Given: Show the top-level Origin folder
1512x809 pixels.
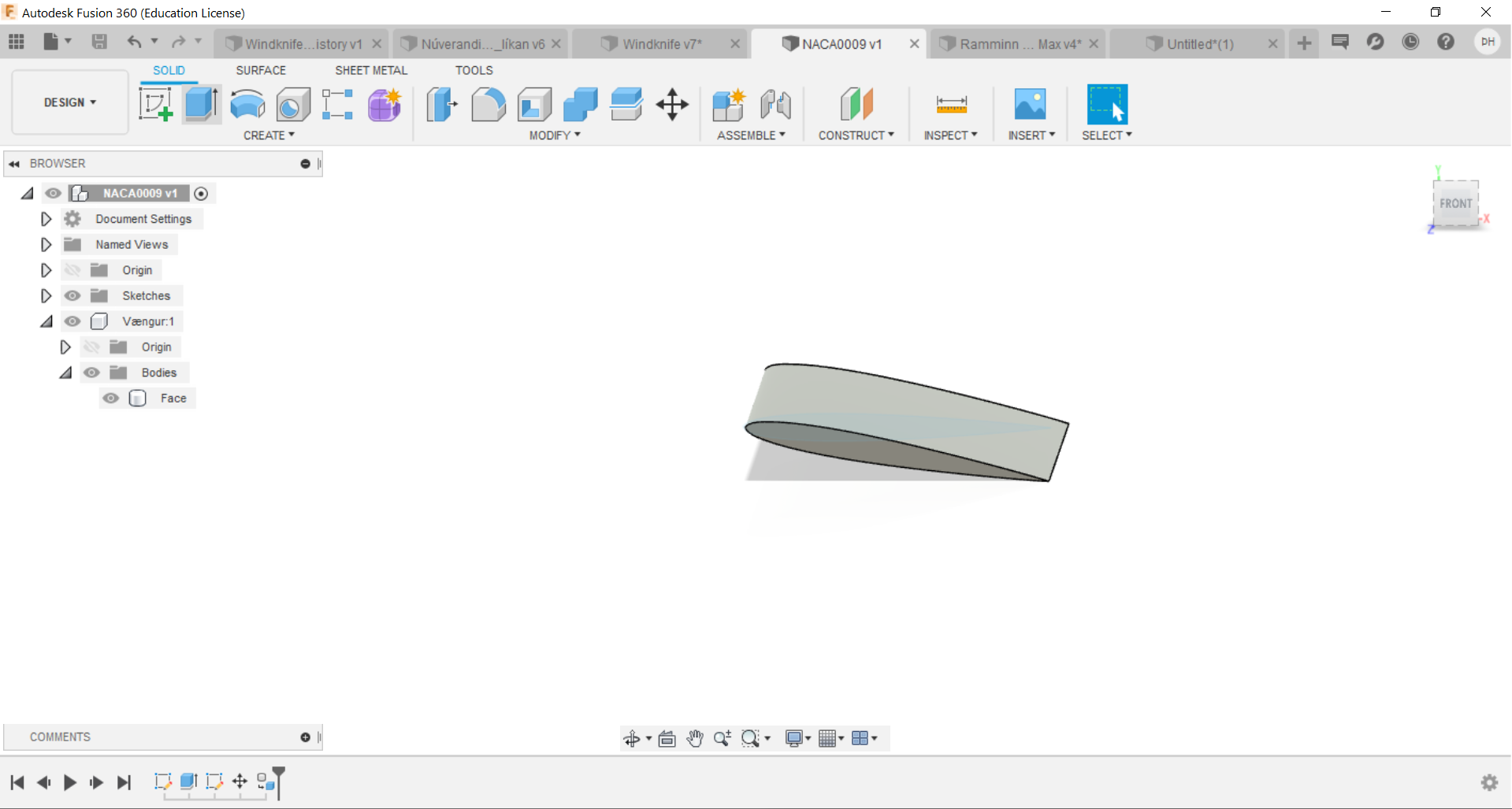Looking at the screenshot, I should click(x=72, y=270).
